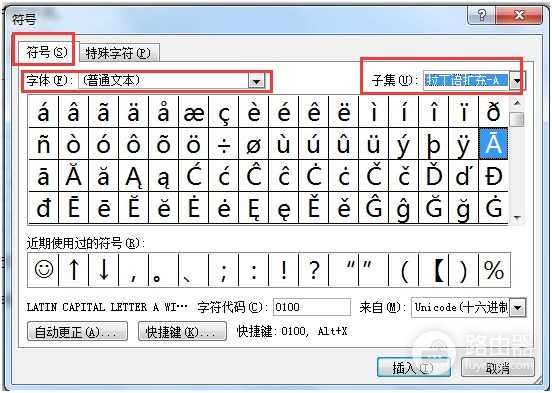Click the 拉丁语扩充-A subset field
Image resolution: width=552 pixels, height=393 pixels.
tap(466, 81)
